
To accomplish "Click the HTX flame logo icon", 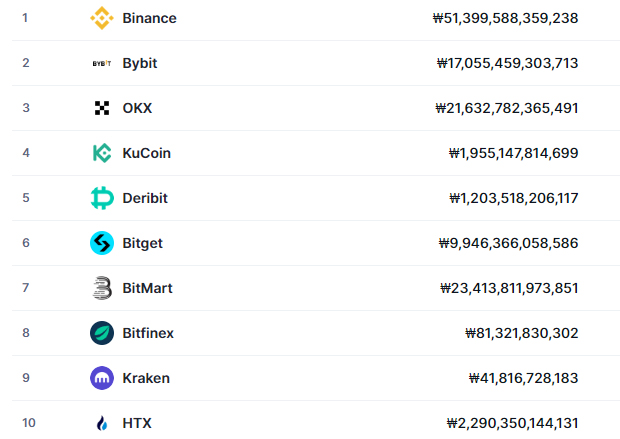I will 102,423.
